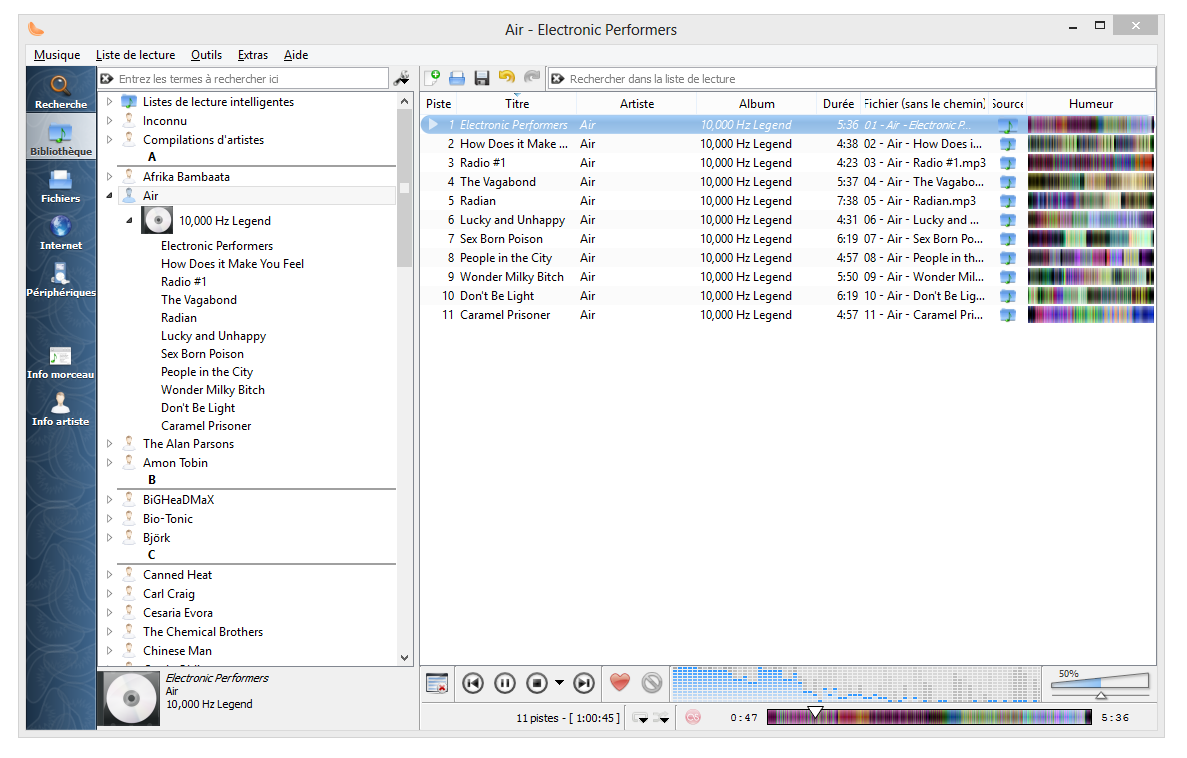Open the Fichiers sidebar tab
The height and width of the screenshot is (758, 1187).
[61, 184]
